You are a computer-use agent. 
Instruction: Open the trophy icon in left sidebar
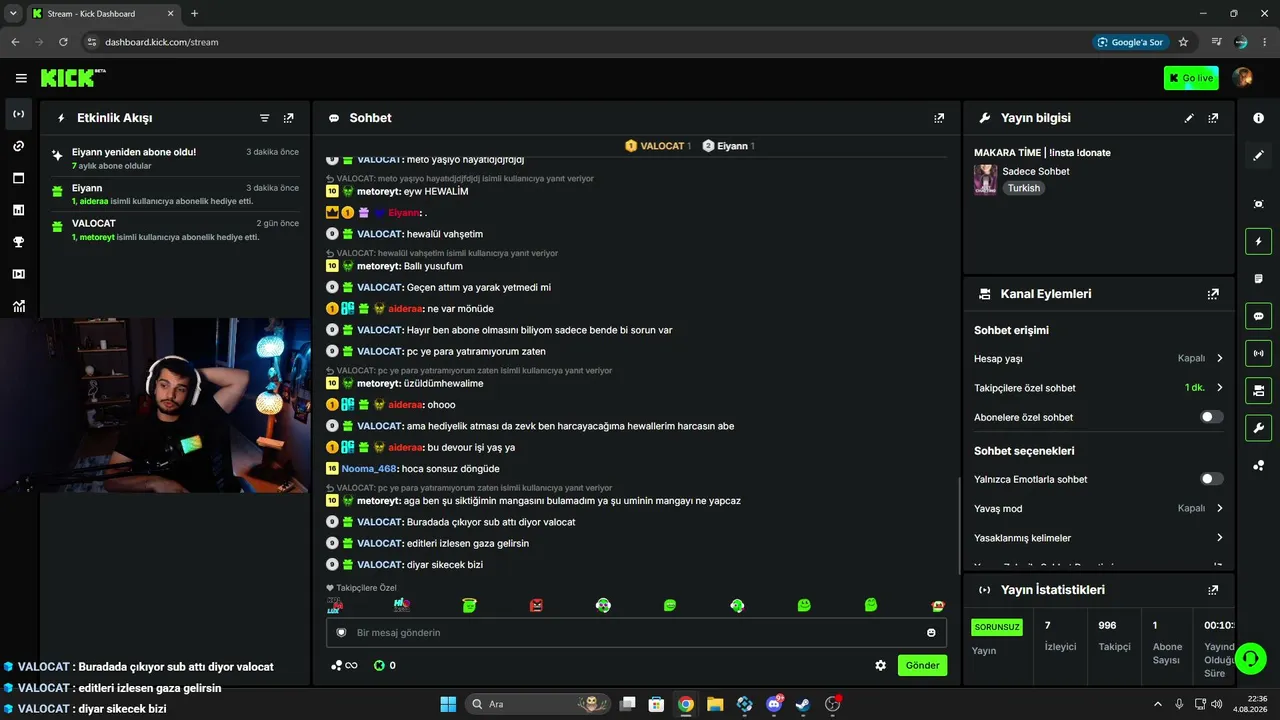[18, 242]
